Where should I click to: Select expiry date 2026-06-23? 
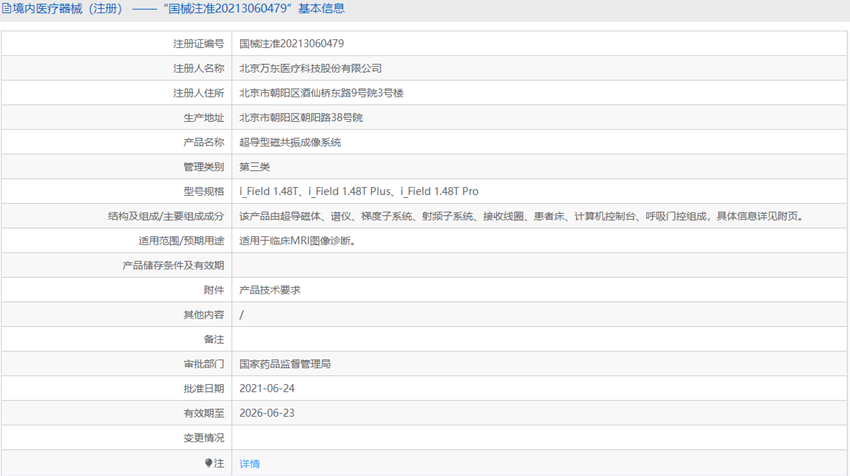click(x=267, y=413)
